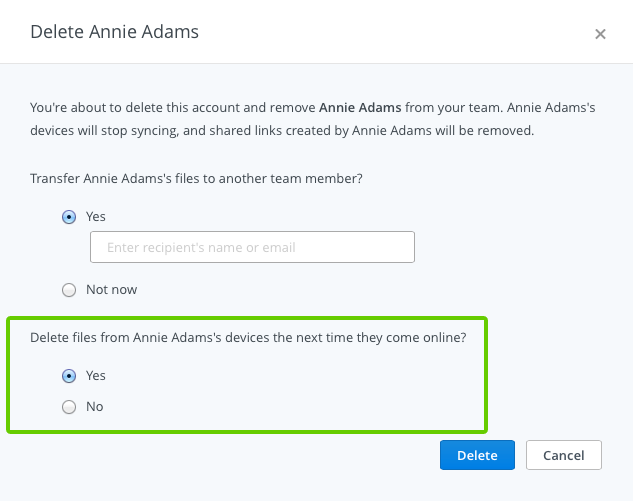This screenshot has height=501, width=633.
Task: Click the bold Annie Adams name in the warning
Action: tap(360, 106)
